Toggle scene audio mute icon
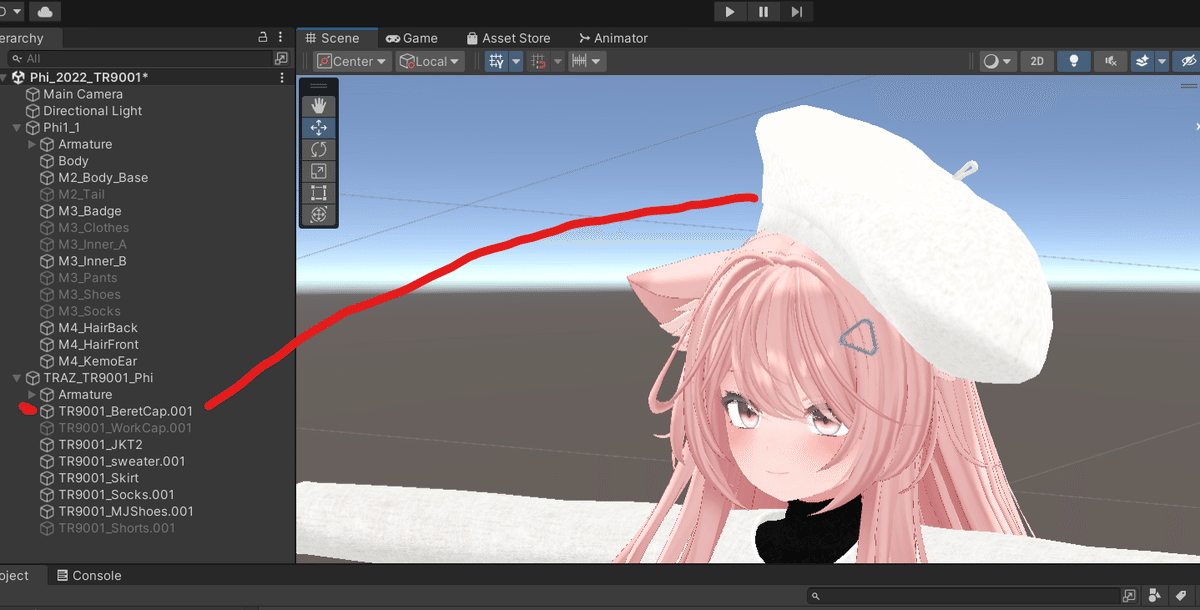 pyautogui.click(x=1110, y=61)
